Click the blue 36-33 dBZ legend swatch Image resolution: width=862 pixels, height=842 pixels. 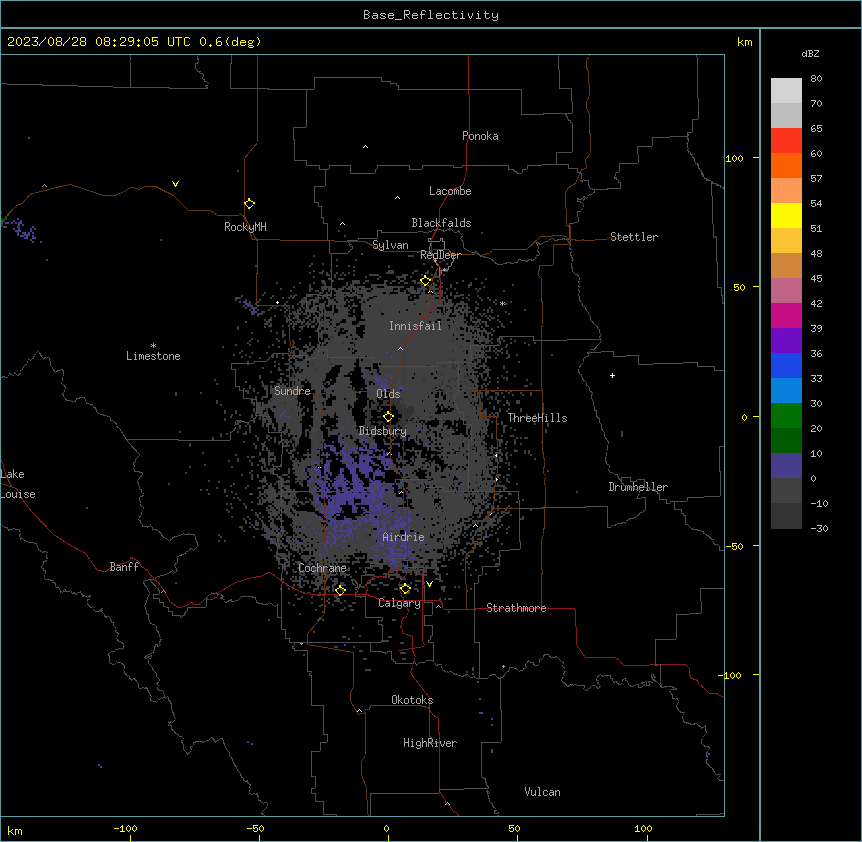(786, 365)
